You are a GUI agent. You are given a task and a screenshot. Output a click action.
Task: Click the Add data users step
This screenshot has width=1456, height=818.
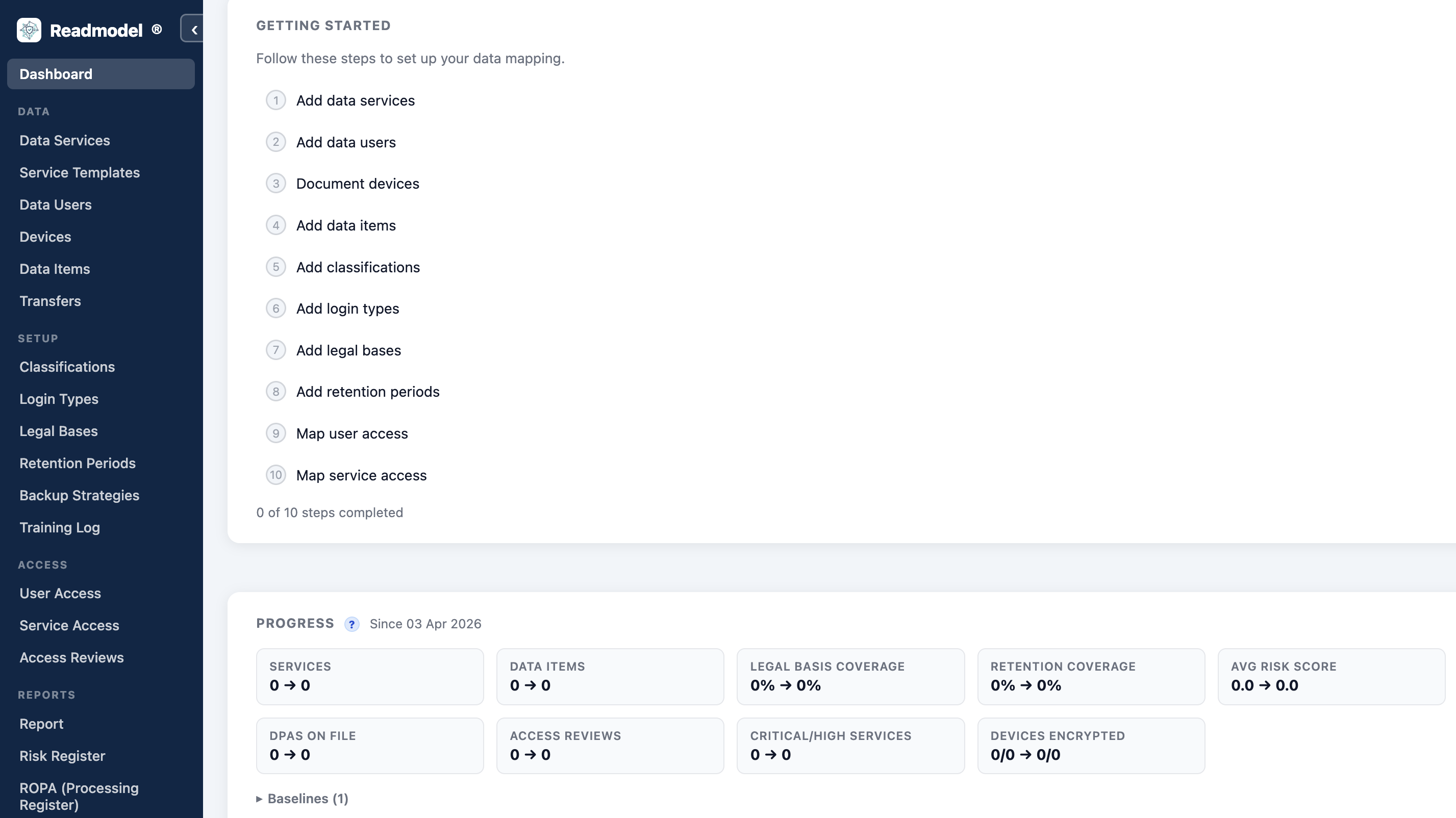pos(345,142)
